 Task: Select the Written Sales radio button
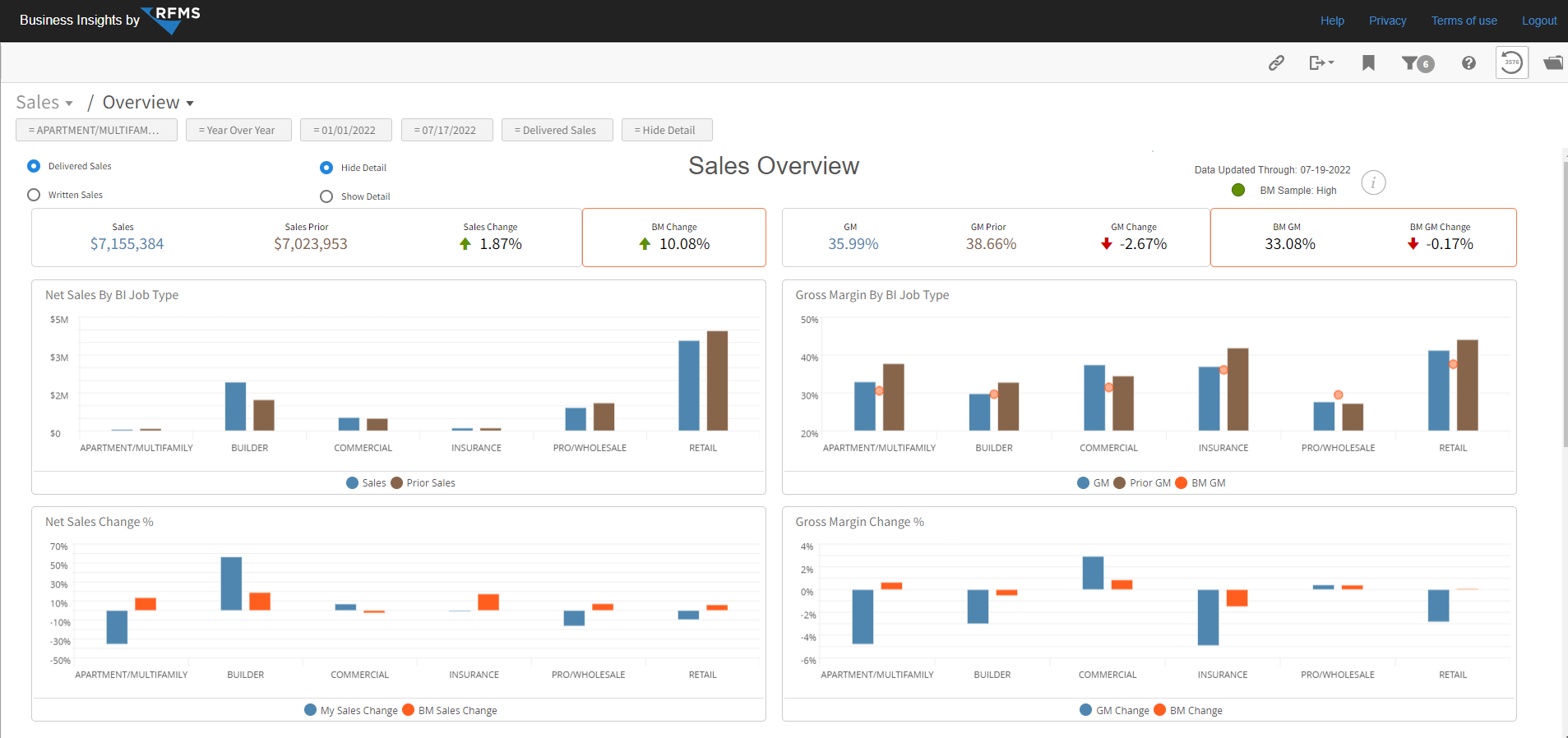34,195
